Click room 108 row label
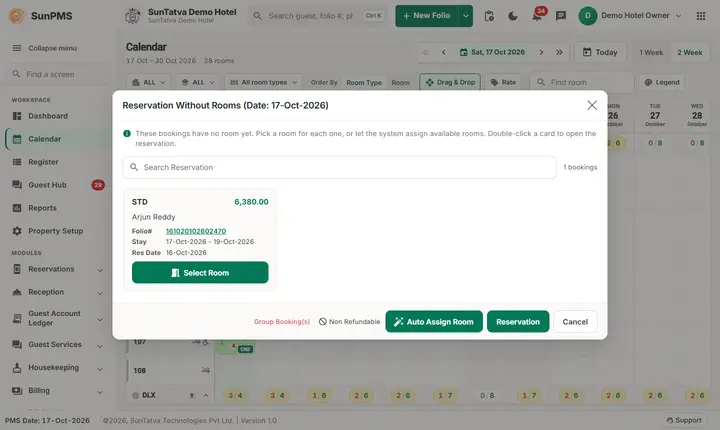 (140, 370)
